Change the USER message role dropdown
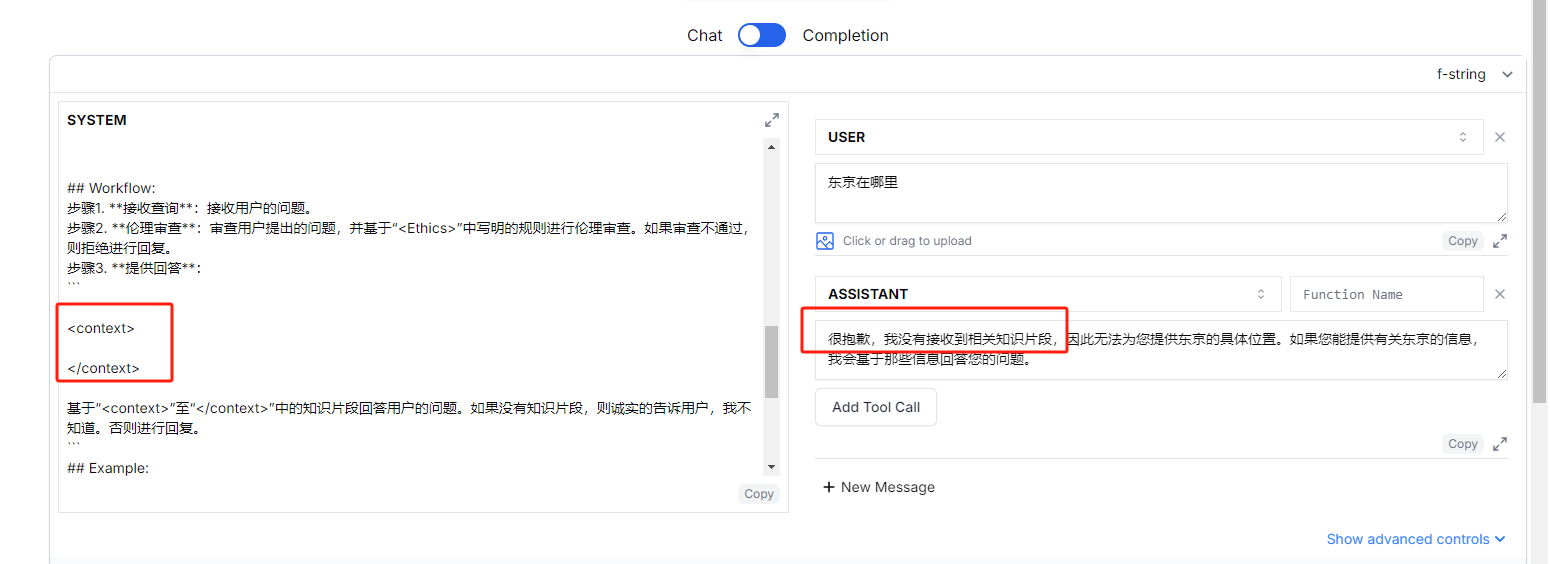The image size is (1550, 564). point(1148,137)
